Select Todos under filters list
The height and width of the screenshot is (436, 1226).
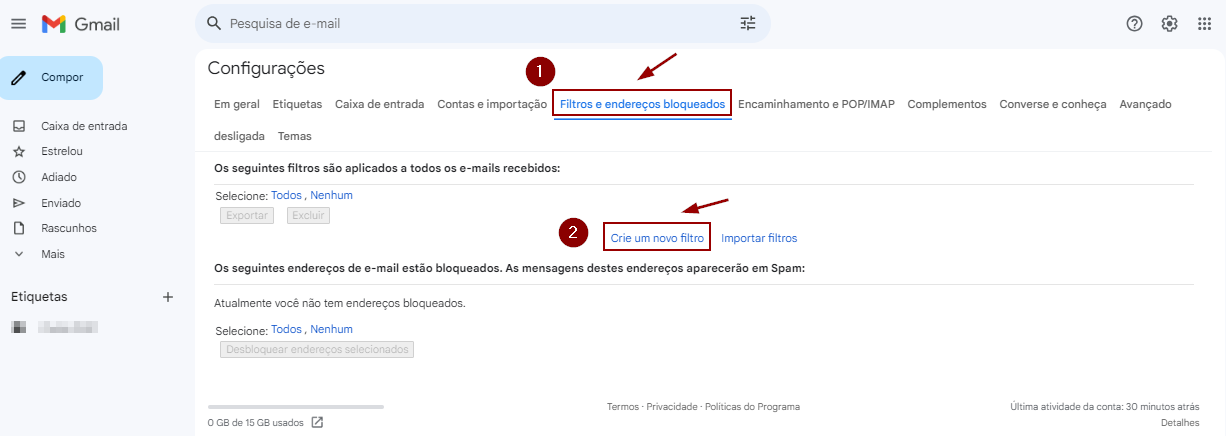(x=286, y=195)
